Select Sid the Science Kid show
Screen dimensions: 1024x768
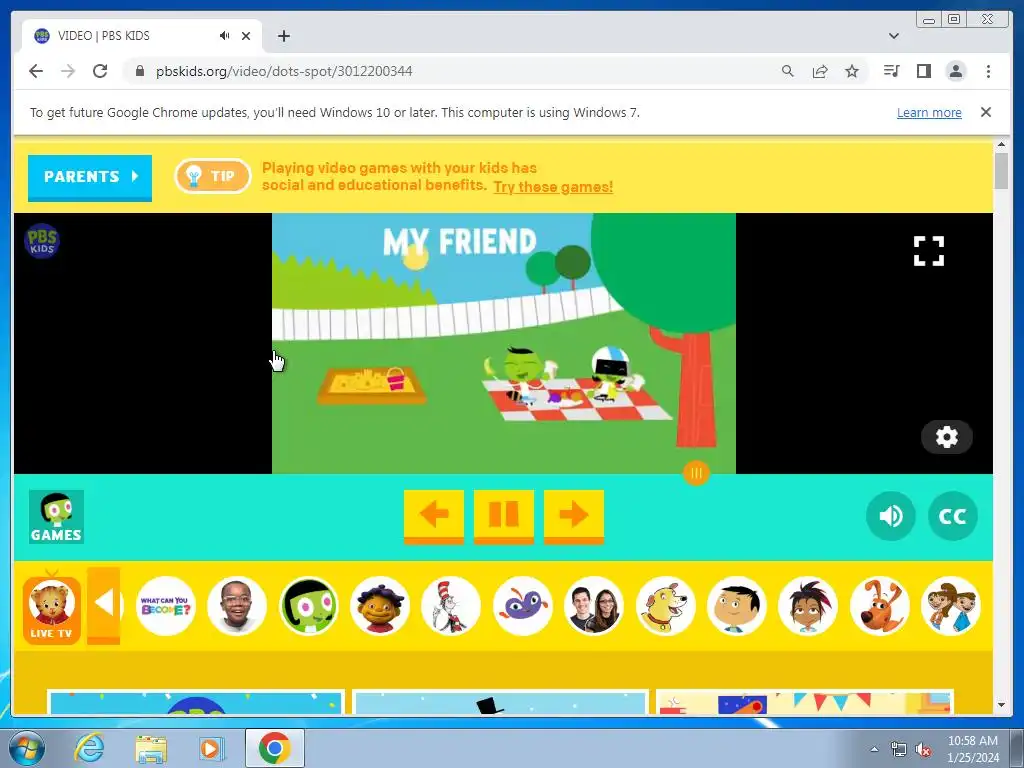coord(379,606)
